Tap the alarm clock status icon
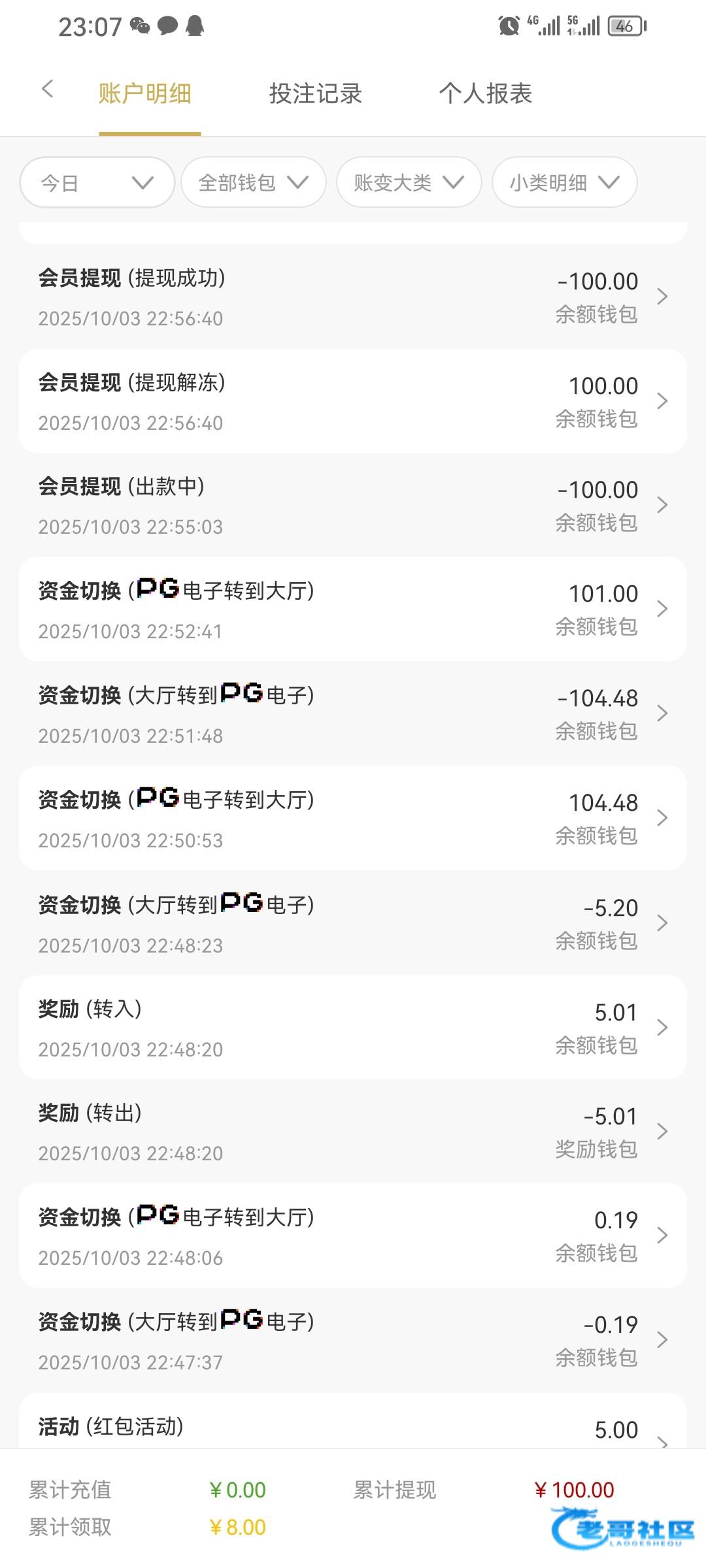 509,26
